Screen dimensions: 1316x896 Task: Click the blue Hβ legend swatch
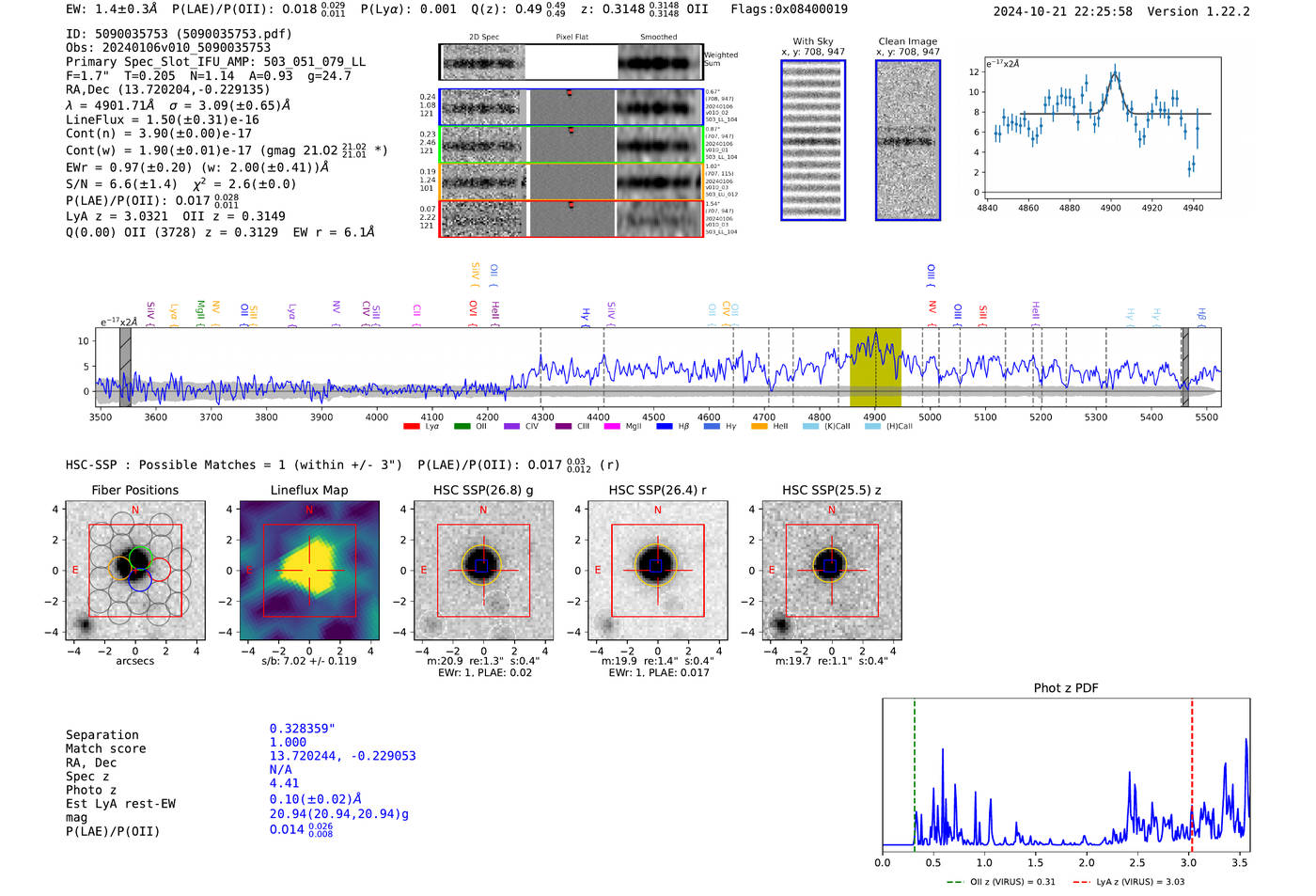tap(664, 427)
